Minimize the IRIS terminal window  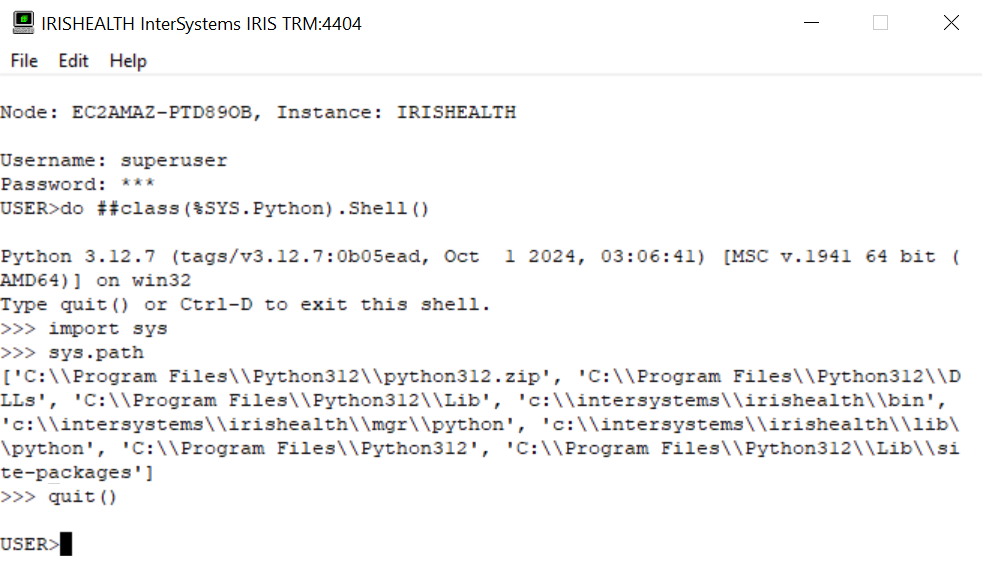point(809,23)
